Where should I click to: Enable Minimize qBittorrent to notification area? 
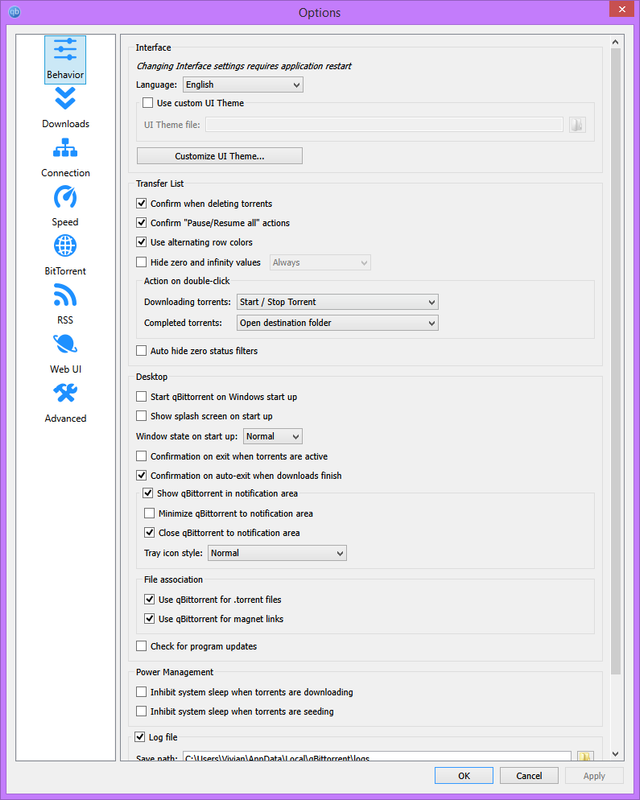(150, 513)
